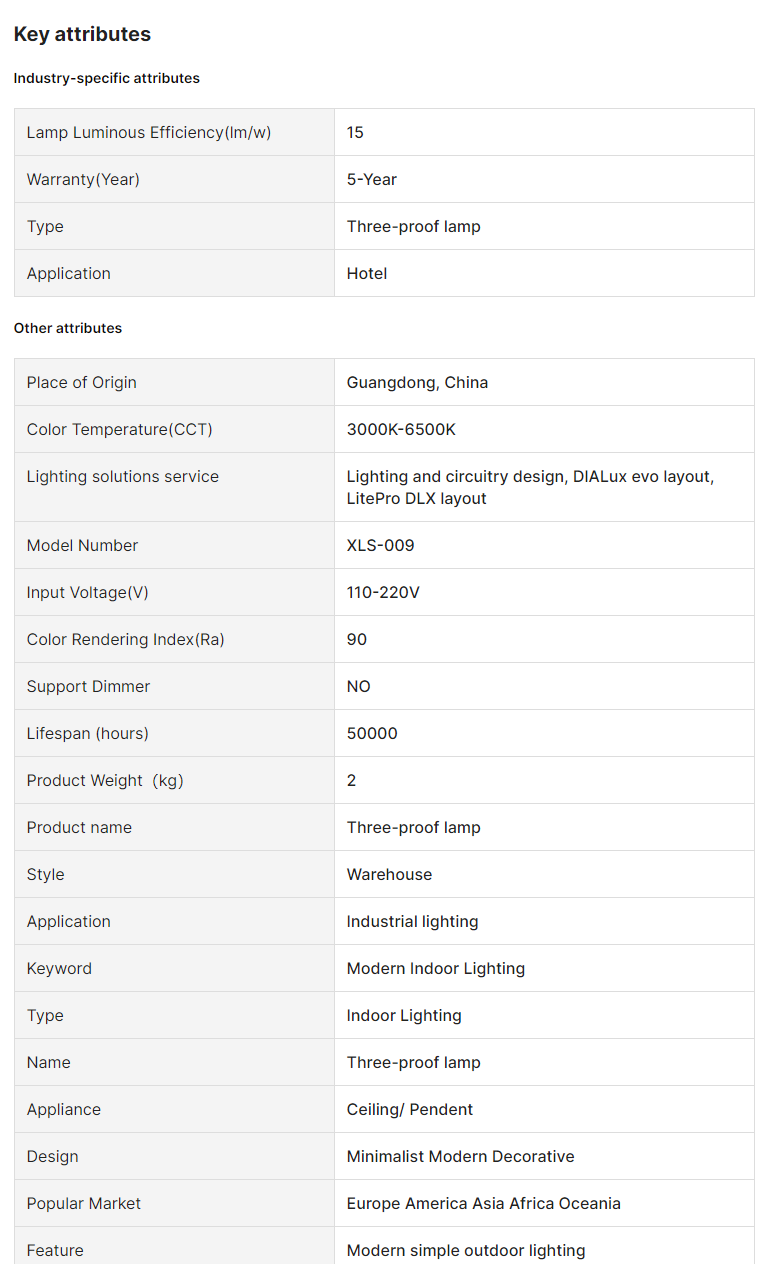Click the Lighting solutions service label
The image size is (763, 1264).
[123, 476]
